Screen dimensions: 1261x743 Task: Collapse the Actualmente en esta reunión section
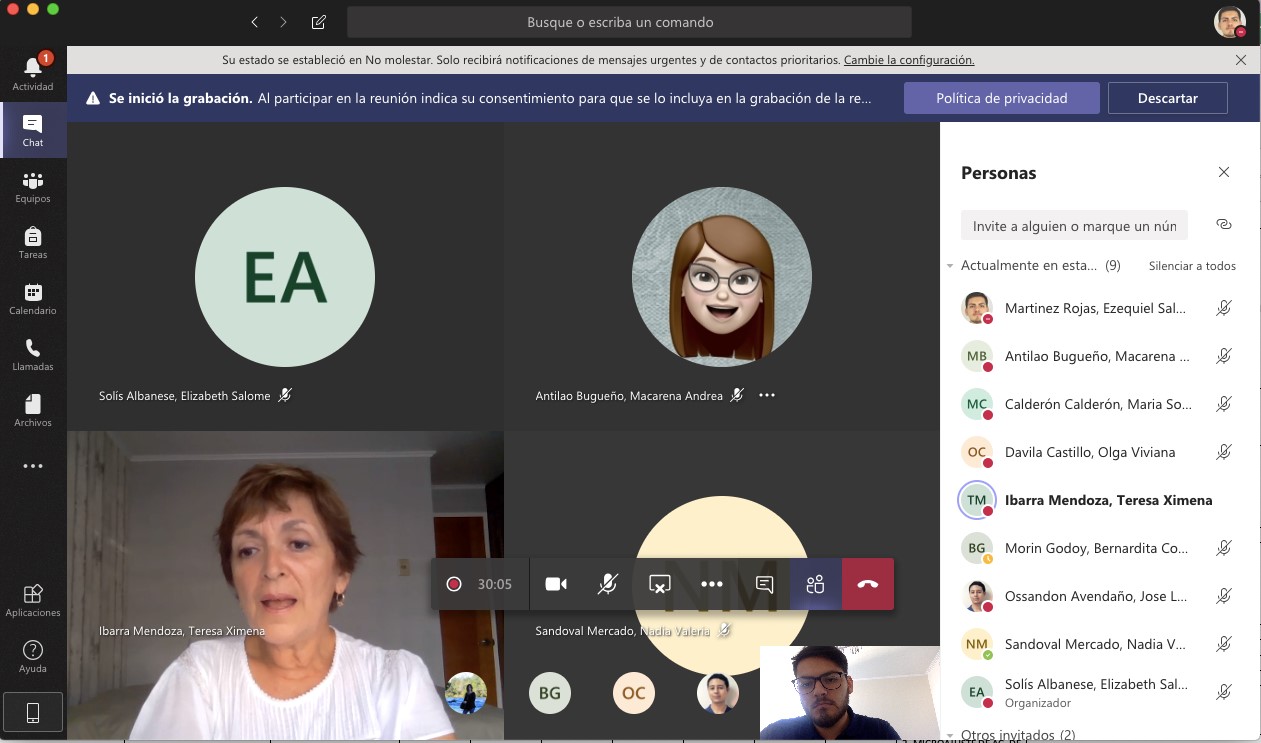(950, 266)
